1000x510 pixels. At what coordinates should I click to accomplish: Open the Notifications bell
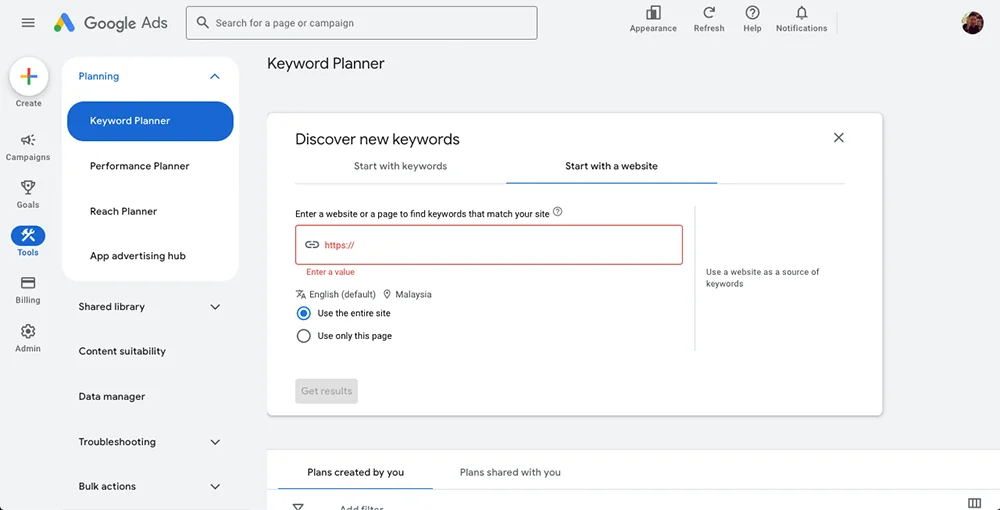801,13
